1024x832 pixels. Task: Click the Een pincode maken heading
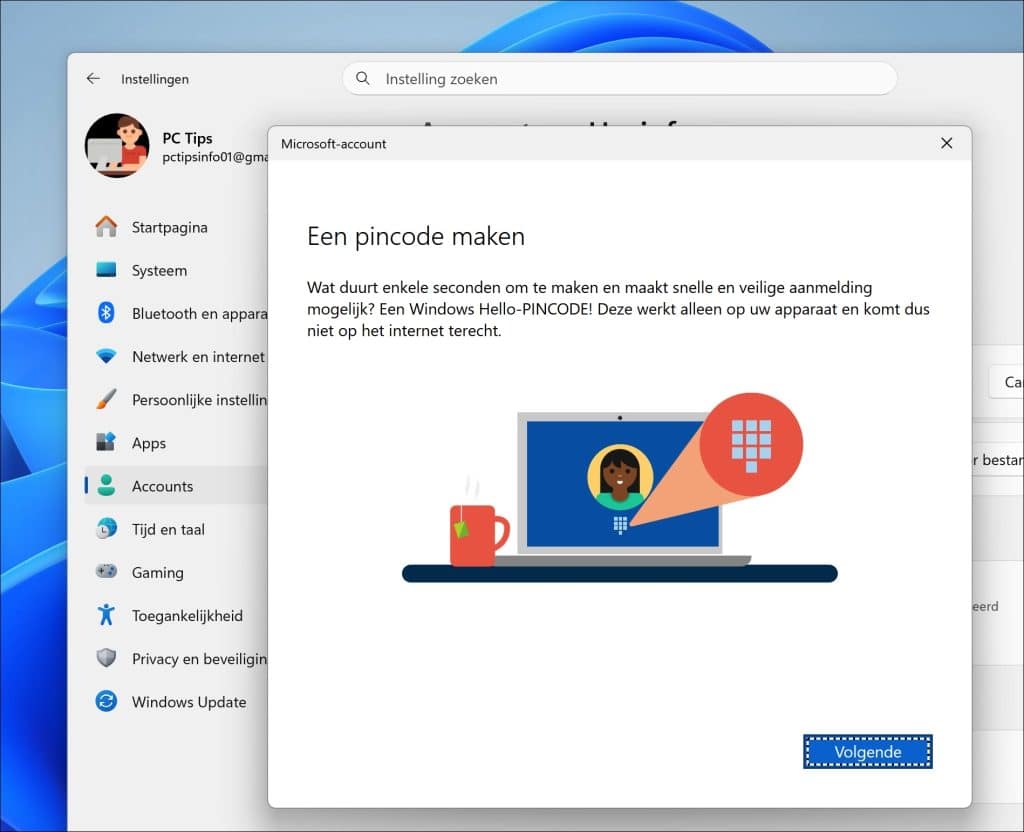[x=416, y=236]
